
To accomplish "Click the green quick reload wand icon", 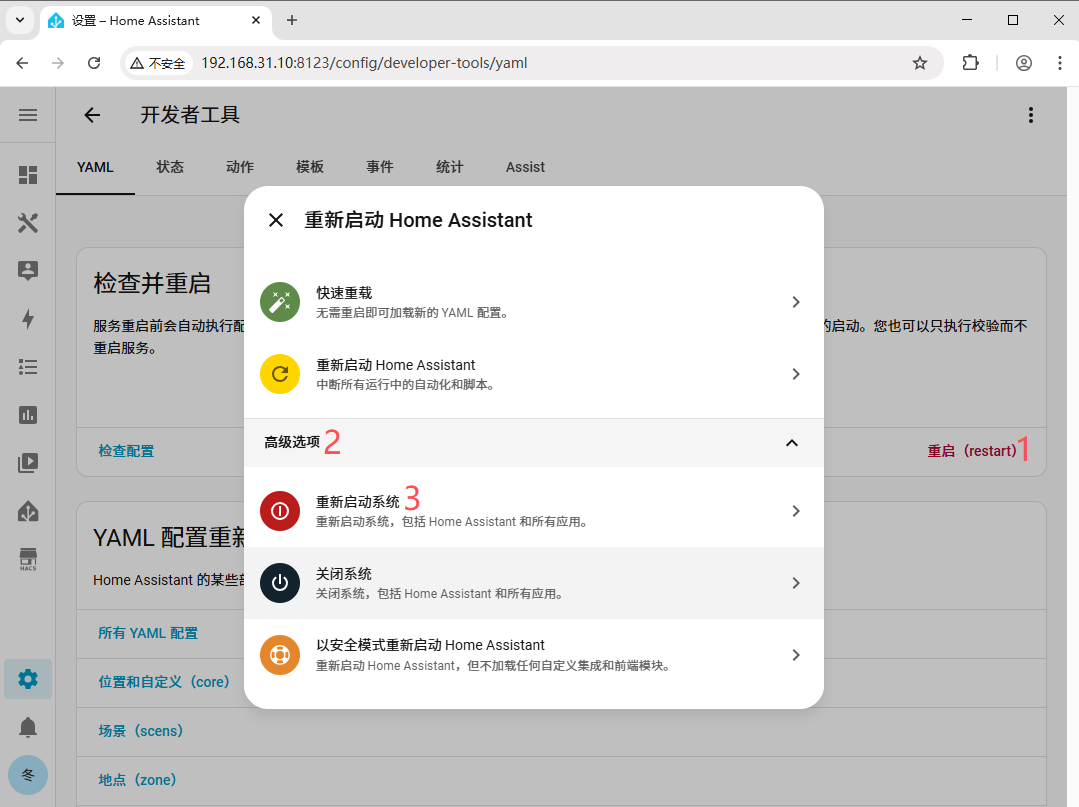I will [x=280, y=302].
